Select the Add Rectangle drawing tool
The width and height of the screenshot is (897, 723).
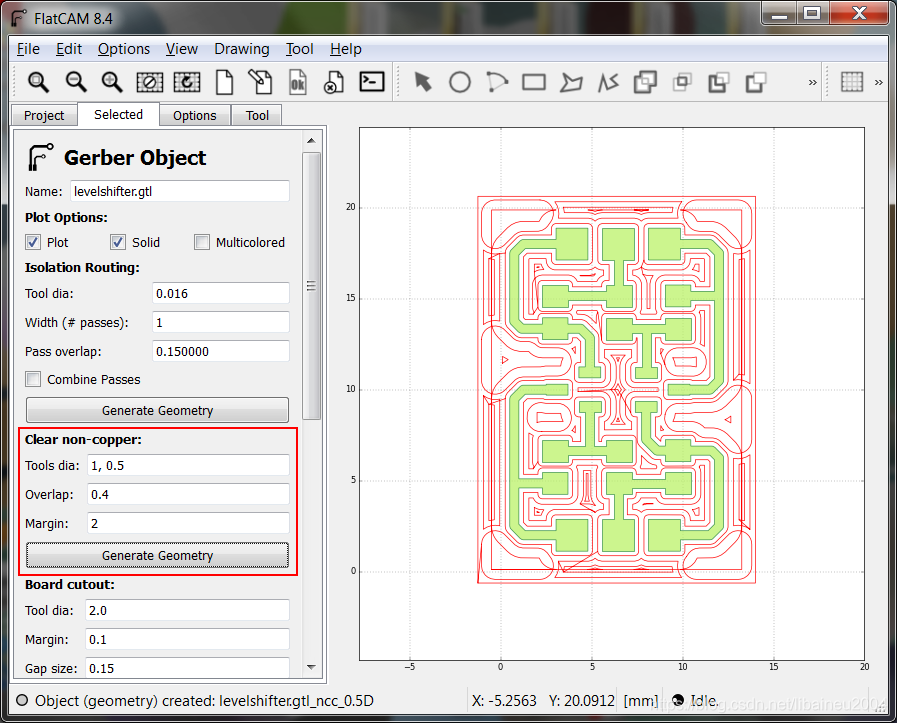click(534, 82)
